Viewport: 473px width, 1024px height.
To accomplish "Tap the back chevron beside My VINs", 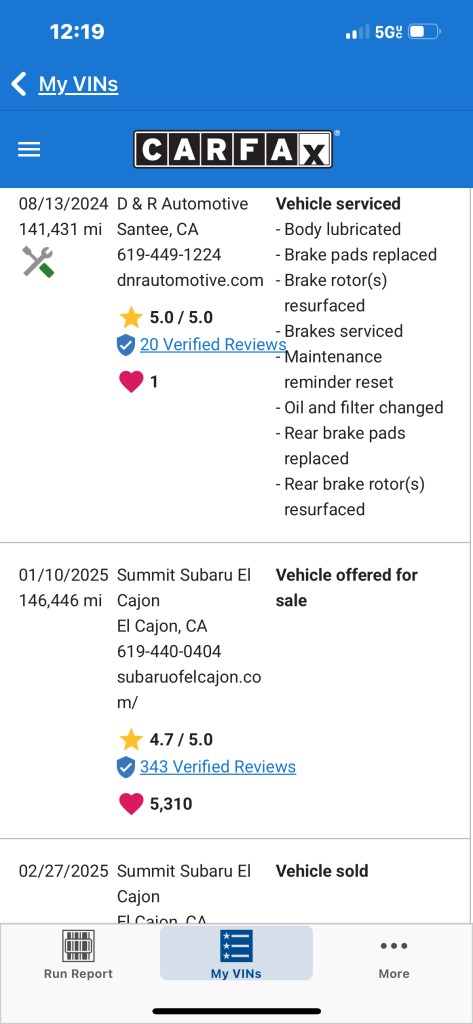I will 19,84.
